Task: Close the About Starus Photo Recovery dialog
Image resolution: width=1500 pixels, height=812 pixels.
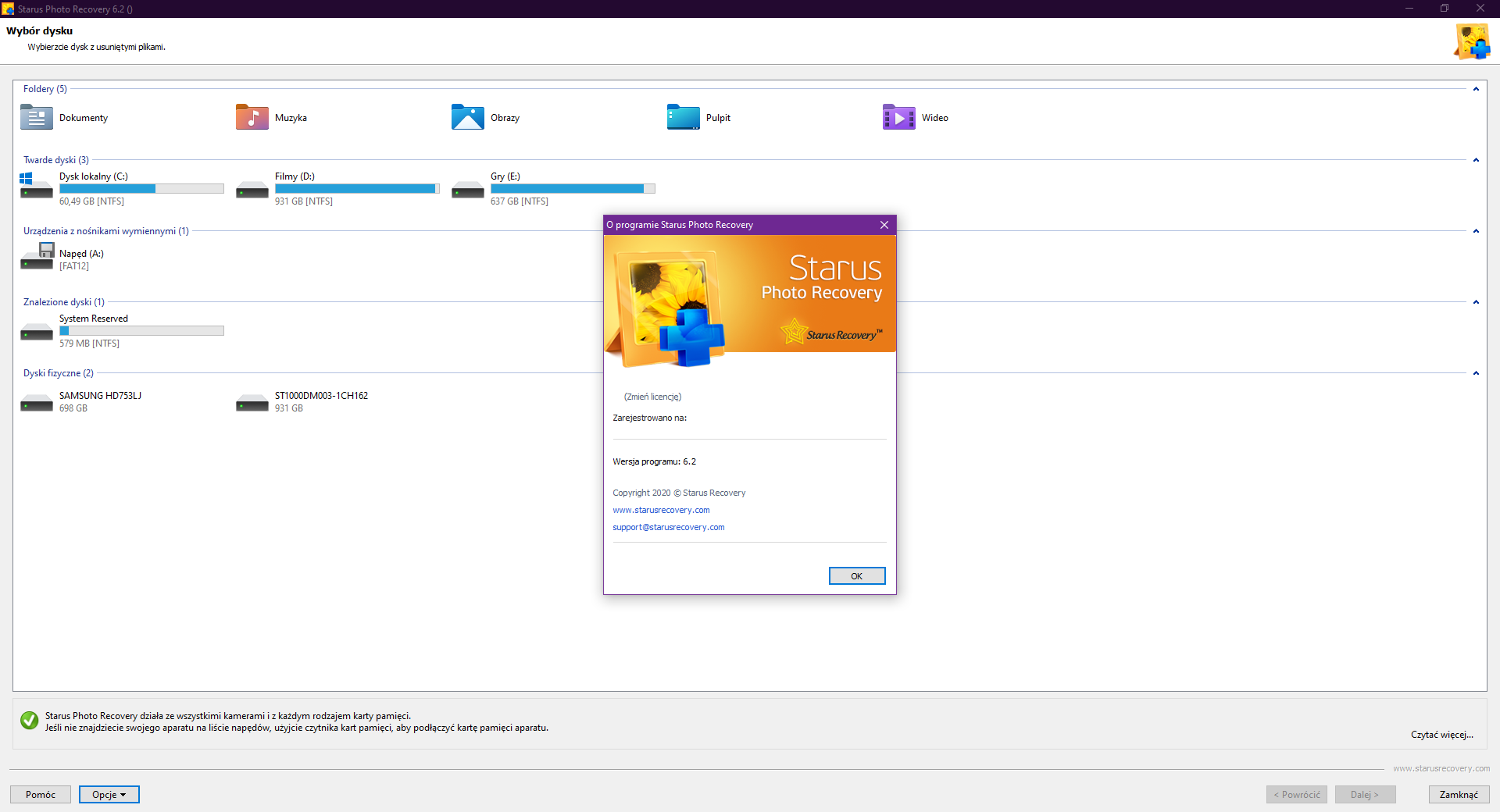Action: (x=884, y=225)
